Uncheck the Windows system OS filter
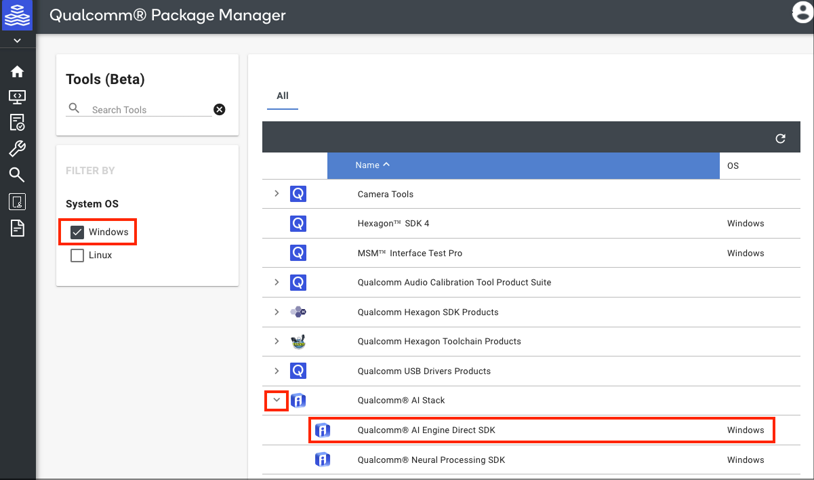 pyautogui.click(x=77, y=232)
